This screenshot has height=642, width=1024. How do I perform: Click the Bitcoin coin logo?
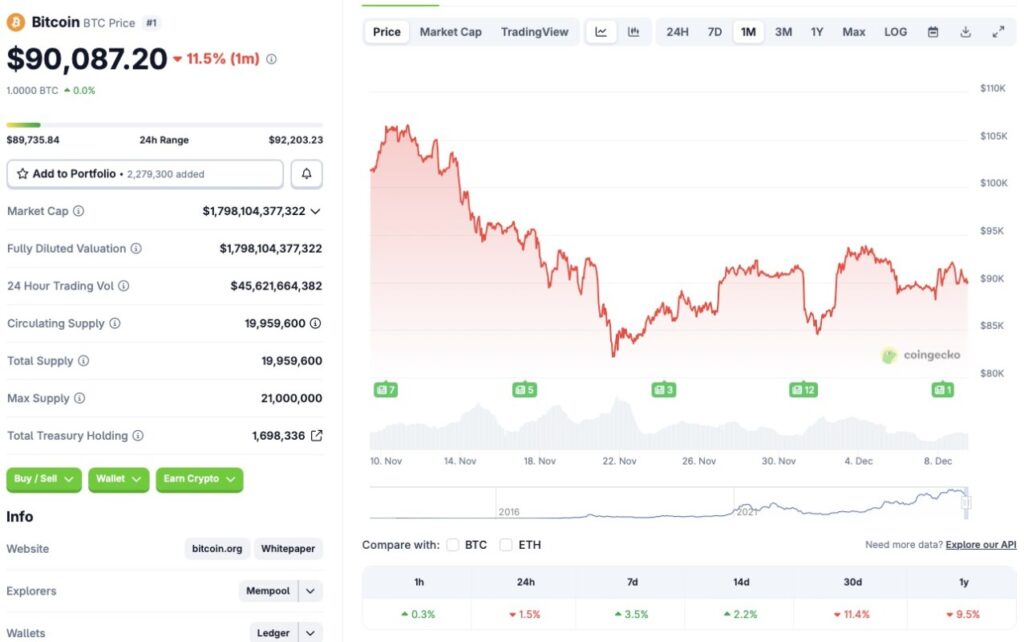[17, 21]
